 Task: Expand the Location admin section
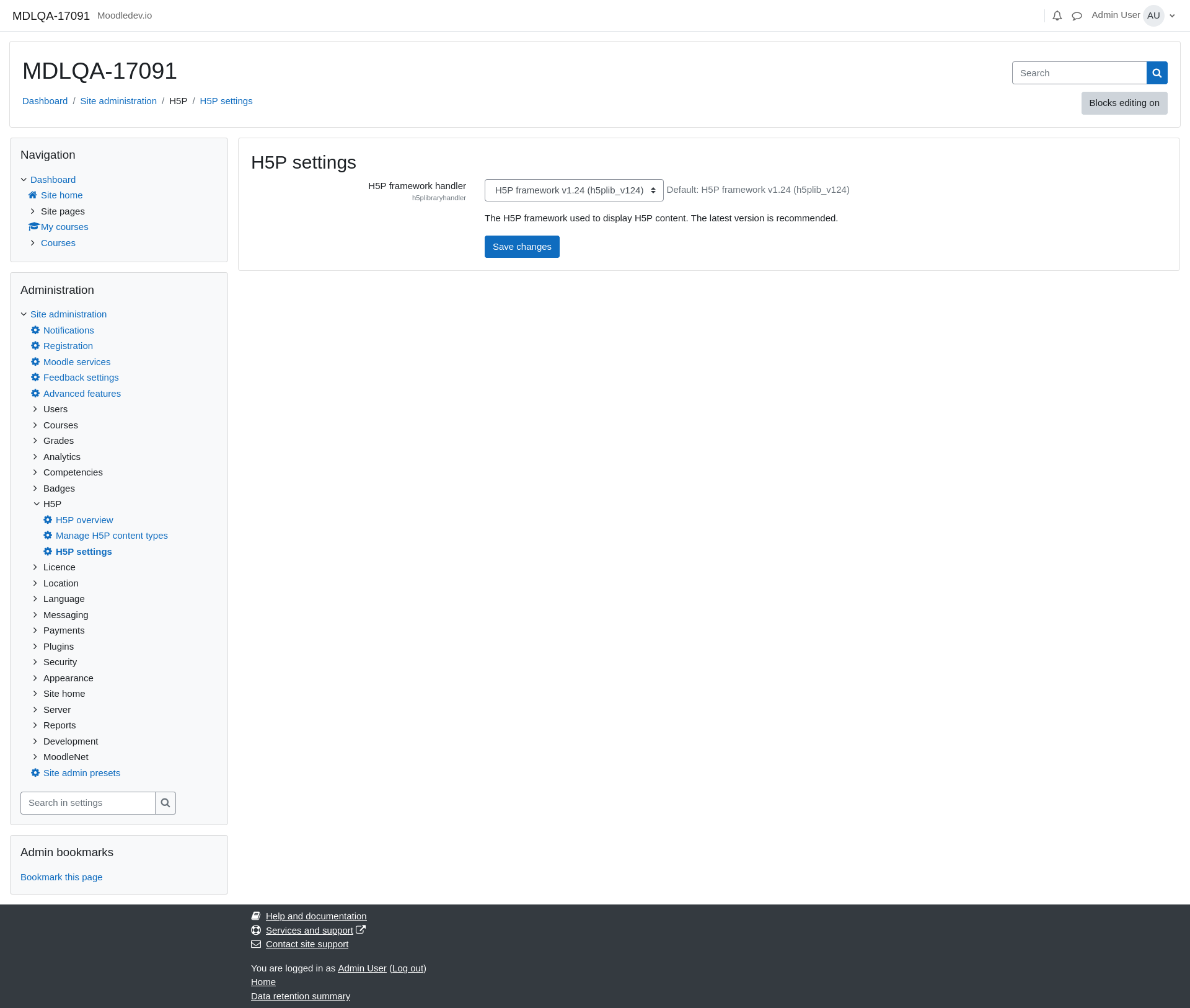tap(35, 583)
